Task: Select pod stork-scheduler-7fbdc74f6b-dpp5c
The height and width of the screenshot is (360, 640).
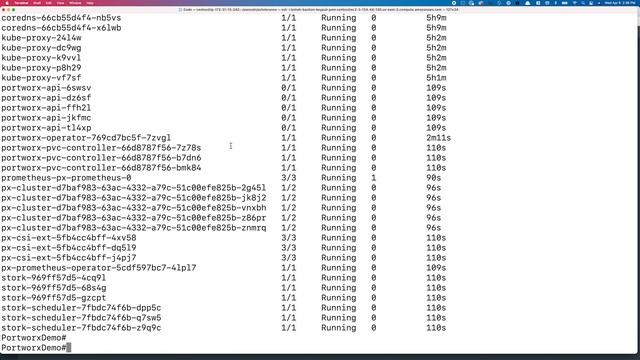Action: pyautogui.click(x=81, y=308)
